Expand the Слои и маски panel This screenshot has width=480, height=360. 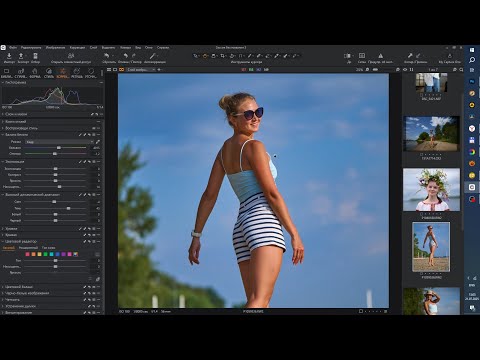tap(3, 114)
